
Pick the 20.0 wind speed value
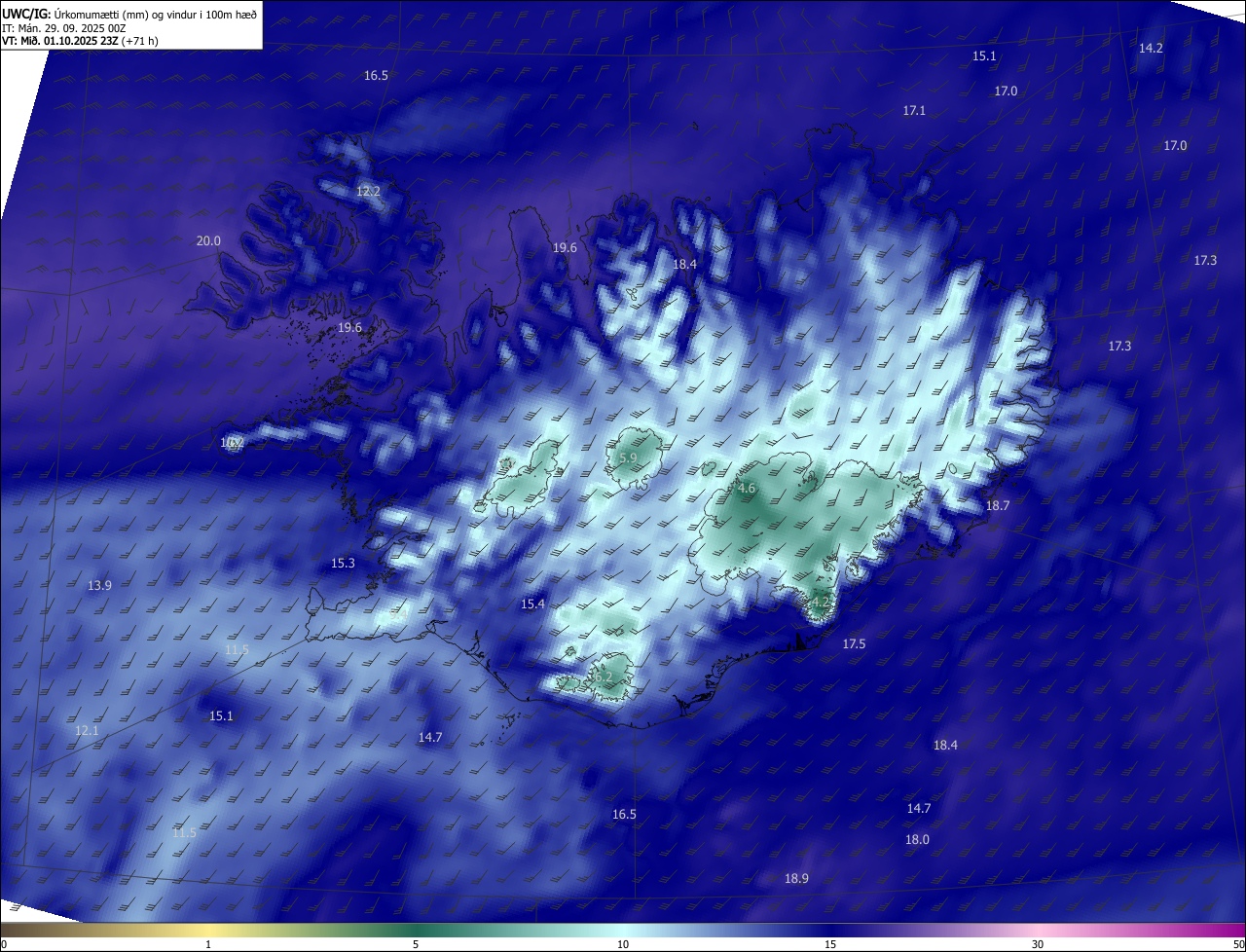coord(208,241)
